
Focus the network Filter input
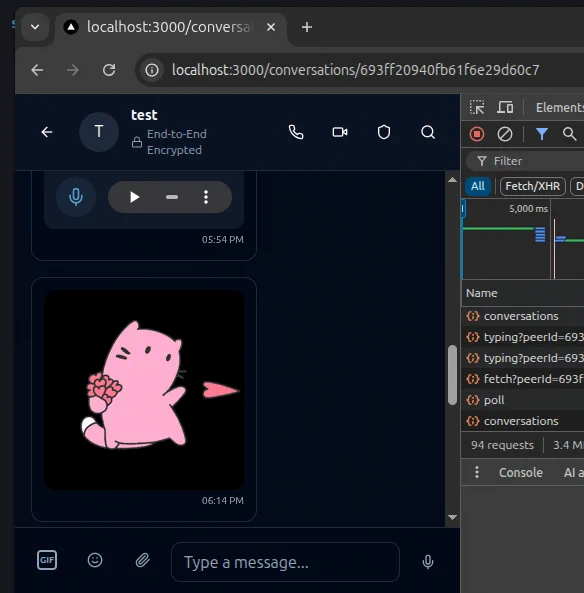click(x=526, y=161)
